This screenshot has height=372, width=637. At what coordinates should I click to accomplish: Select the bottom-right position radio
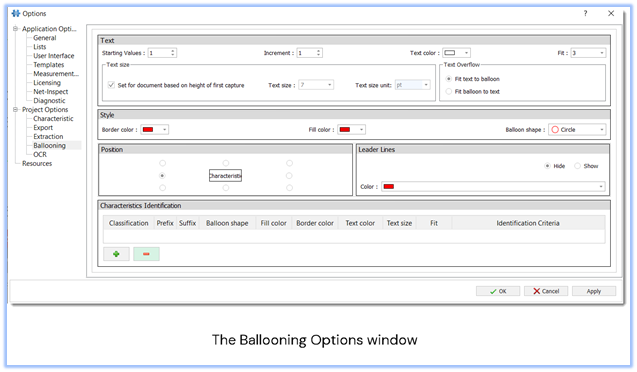[289, 188]
